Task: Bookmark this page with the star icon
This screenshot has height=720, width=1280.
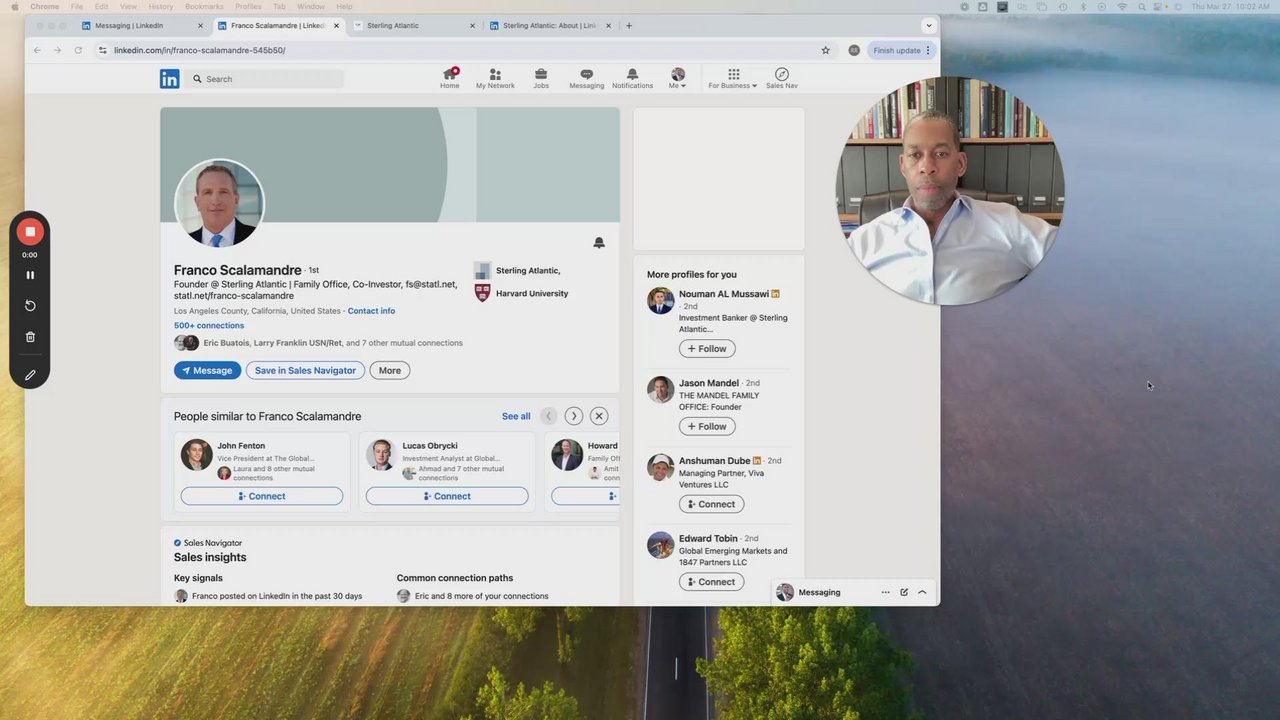Action: coord(826,50)
